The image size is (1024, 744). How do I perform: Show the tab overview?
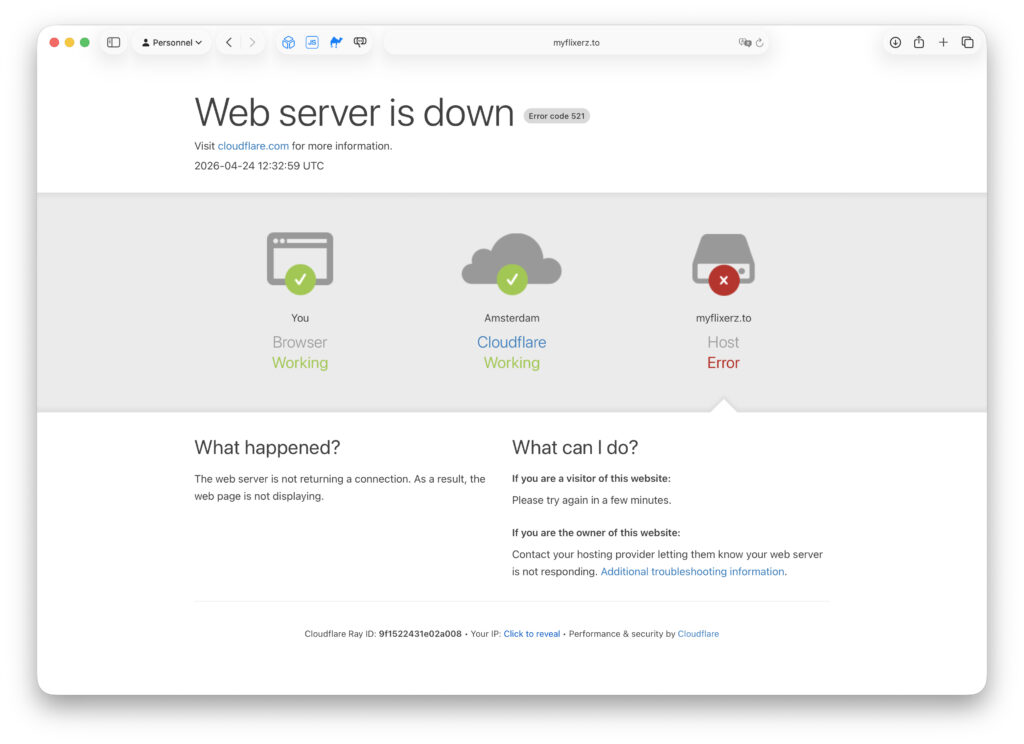click(967, 42)
